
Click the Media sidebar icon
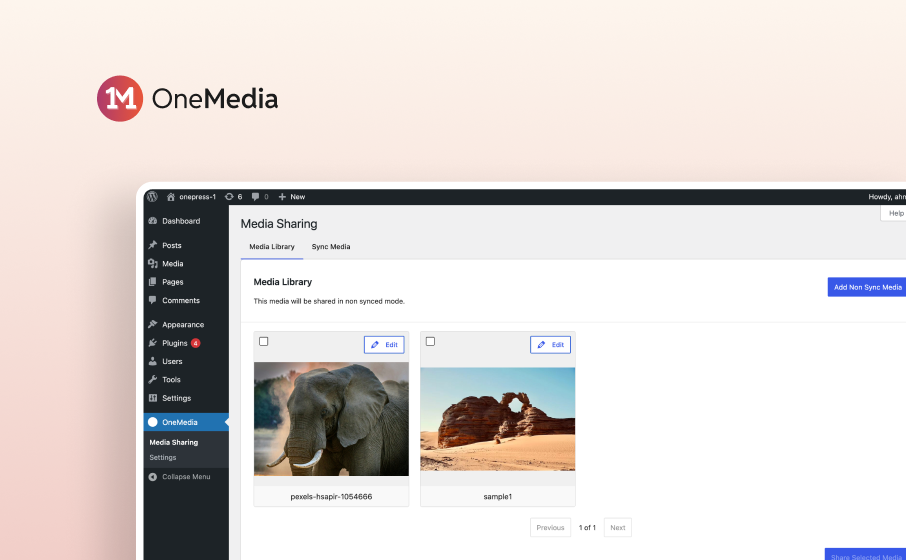click(153, 264)
